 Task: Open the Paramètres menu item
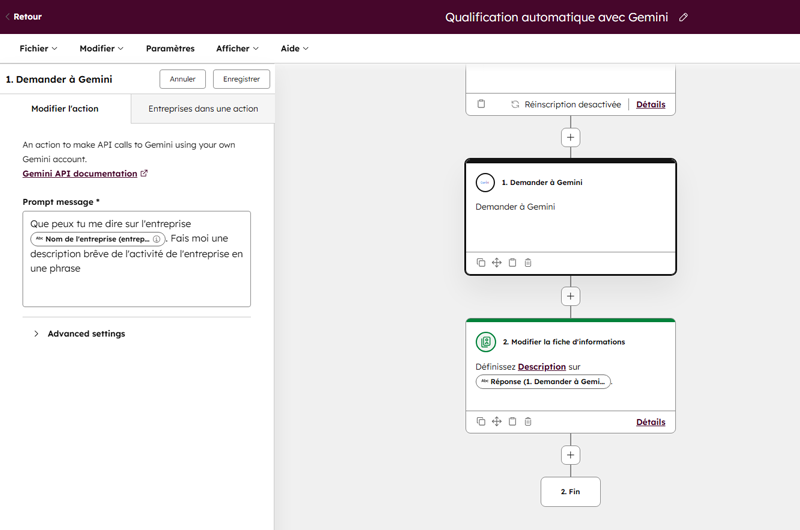pos(170,48)
